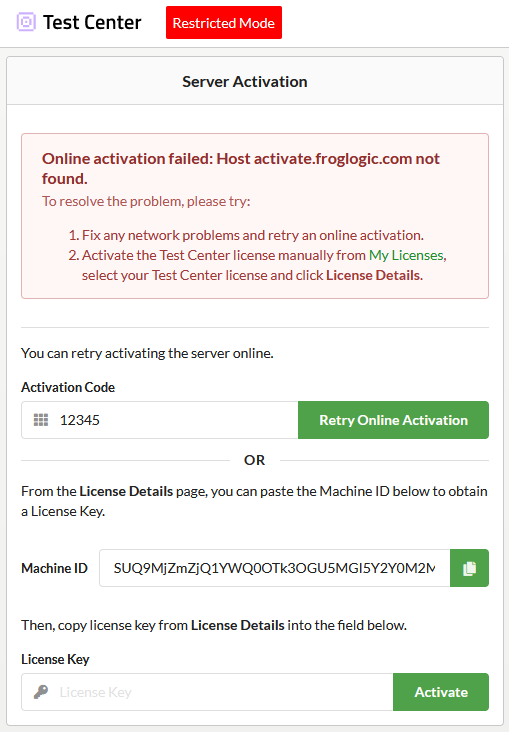The image size is (509, 732).
Task: Click the Retry Online Activation button
Action: 393,420
